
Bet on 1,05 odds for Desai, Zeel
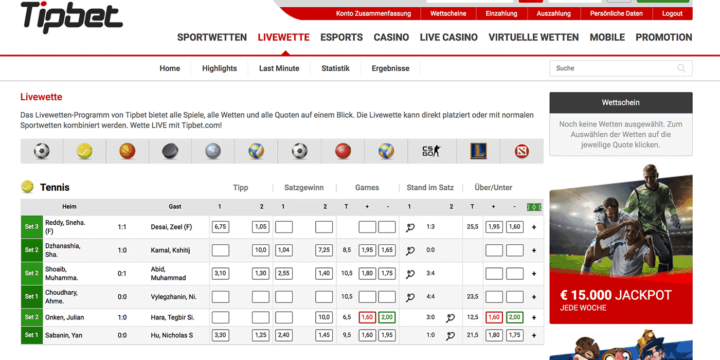260,227
